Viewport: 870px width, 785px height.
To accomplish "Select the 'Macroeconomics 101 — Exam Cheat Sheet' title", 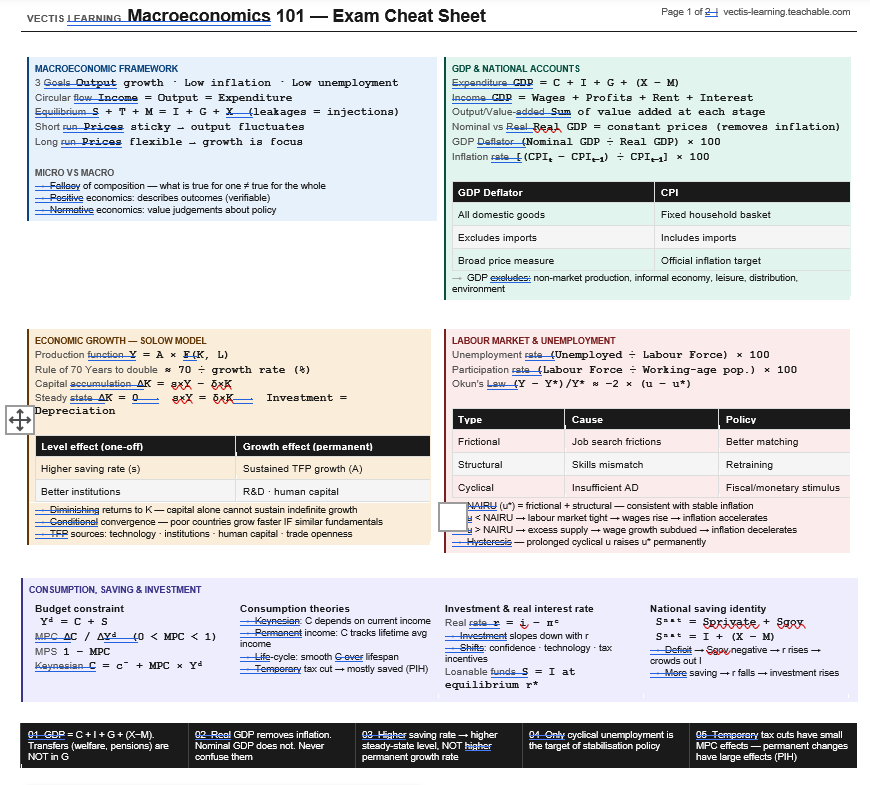I will coord(306,16).
